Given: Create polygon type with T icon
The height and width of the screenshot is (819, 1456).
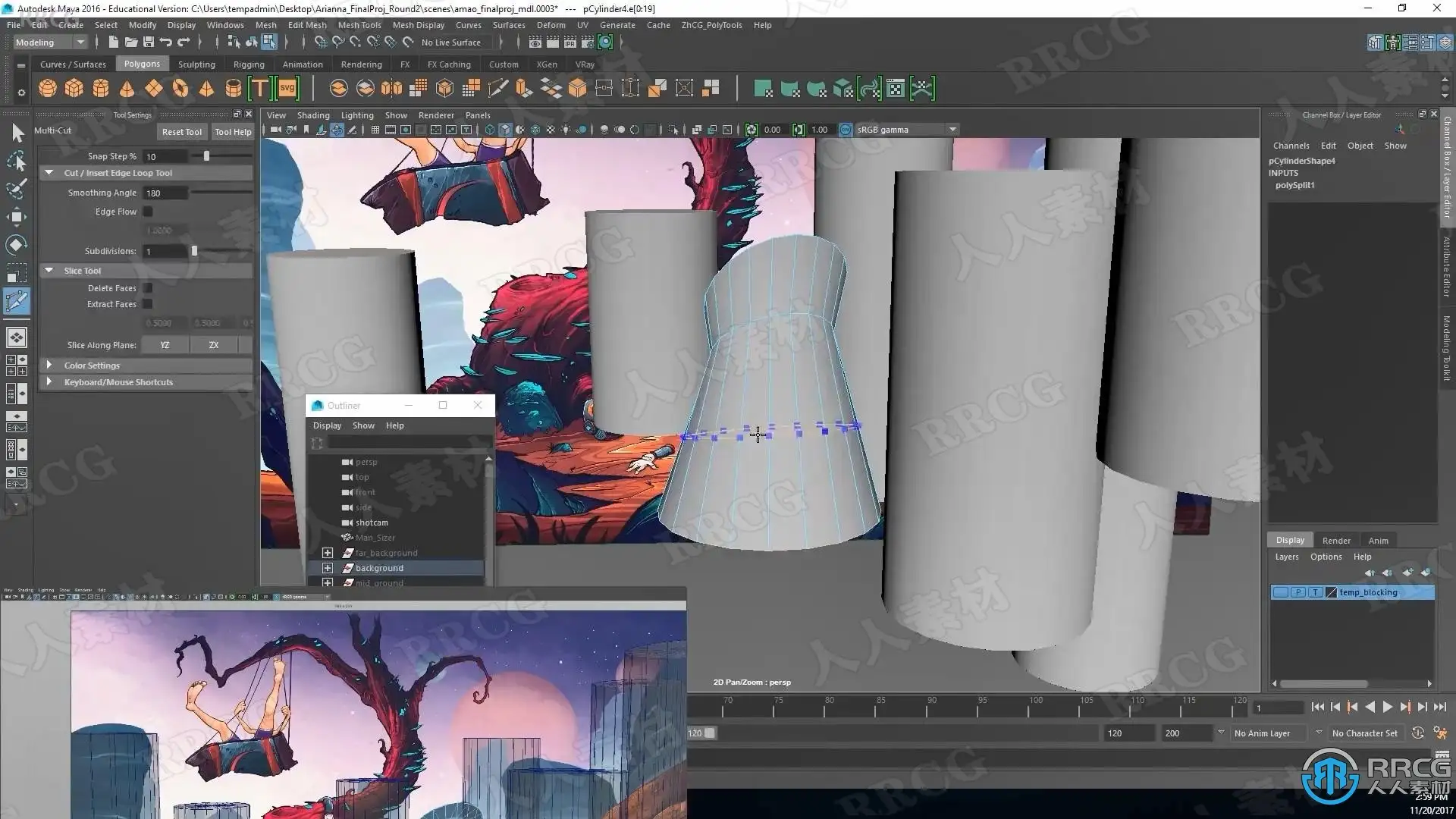Looking at the screenshot, I should pos(259,89).
